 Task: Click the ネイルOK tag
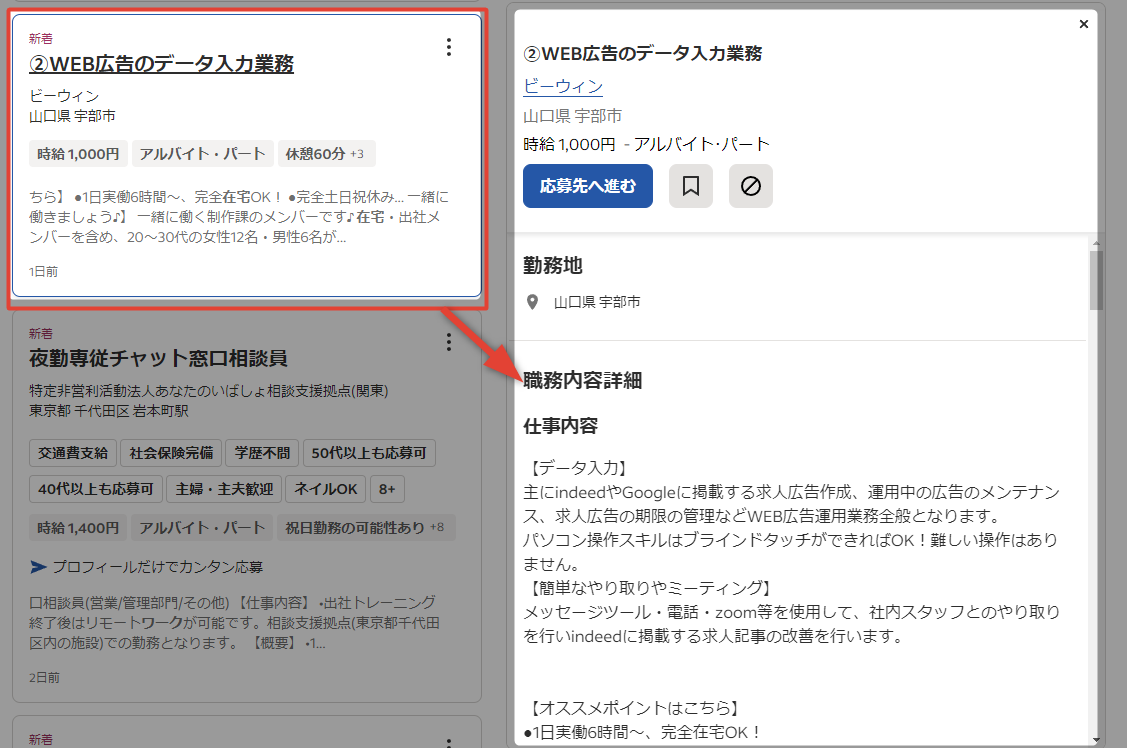[x=326, y=486]
